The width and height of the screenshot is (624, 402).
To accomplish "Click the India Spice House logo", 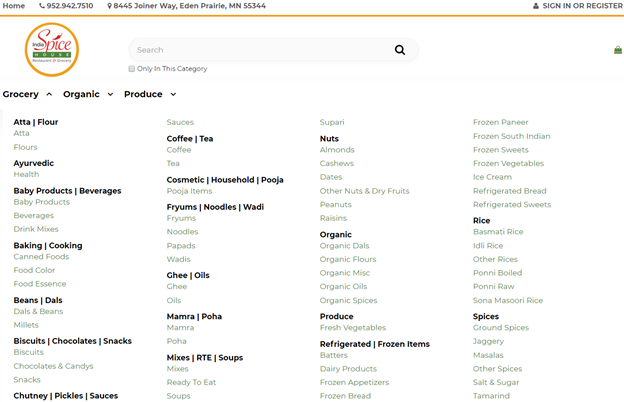I will pyautogui.click(x=52, y=49).
